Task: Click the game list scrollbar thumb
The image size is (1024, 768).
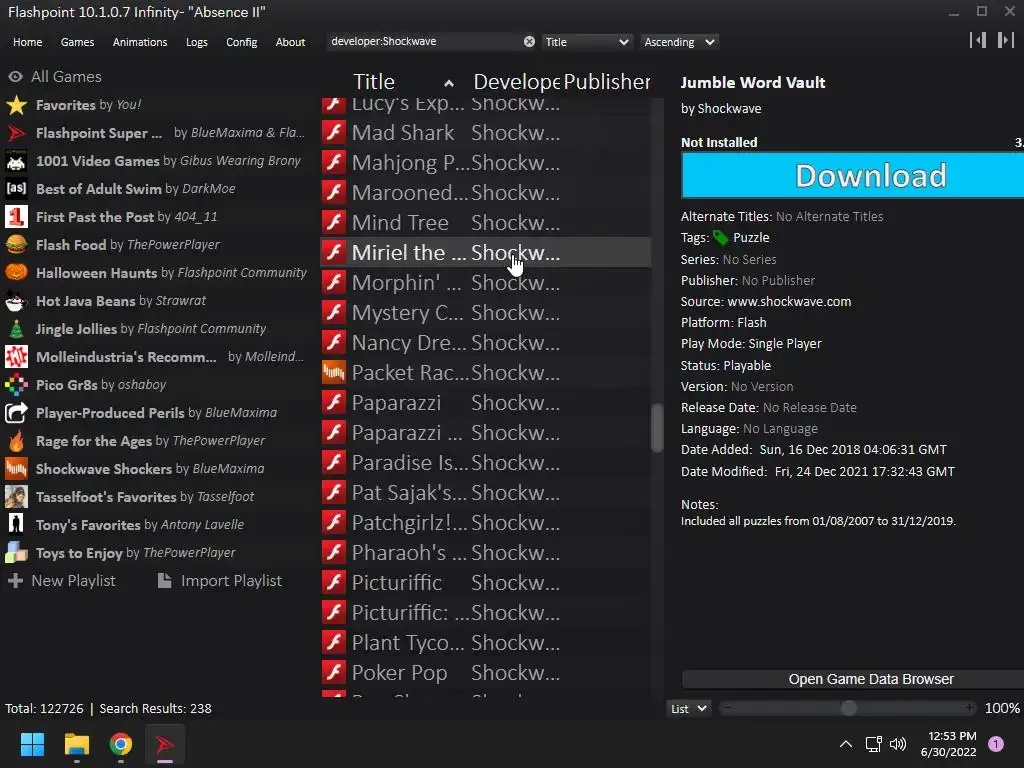Action: tap(657, 428)
